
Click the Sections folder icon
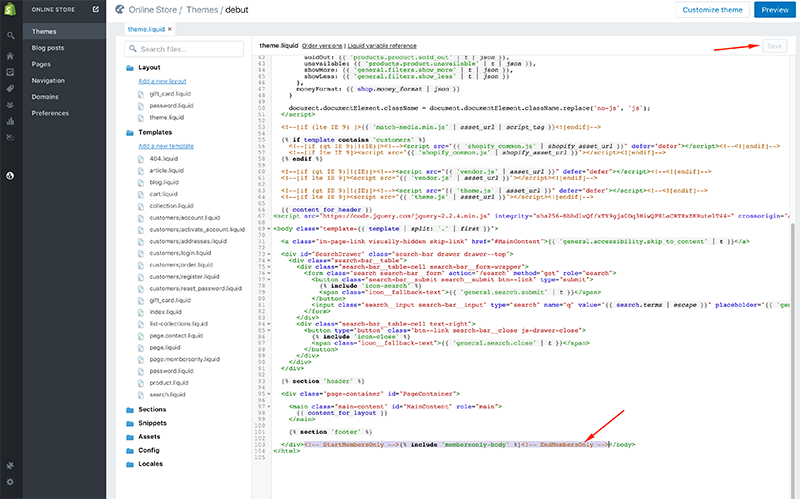[130, 410]
